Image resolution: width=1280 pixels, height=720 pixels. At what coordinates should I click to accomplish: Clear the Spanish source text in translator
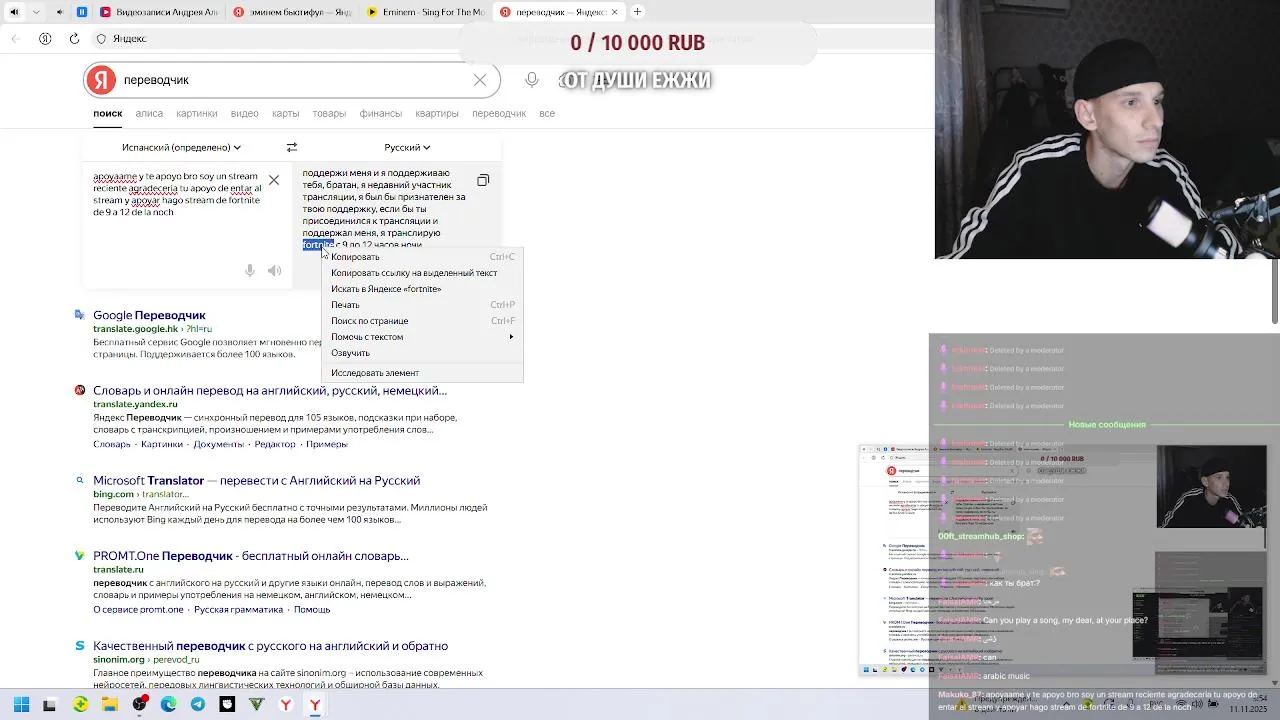tap(274, 180)
